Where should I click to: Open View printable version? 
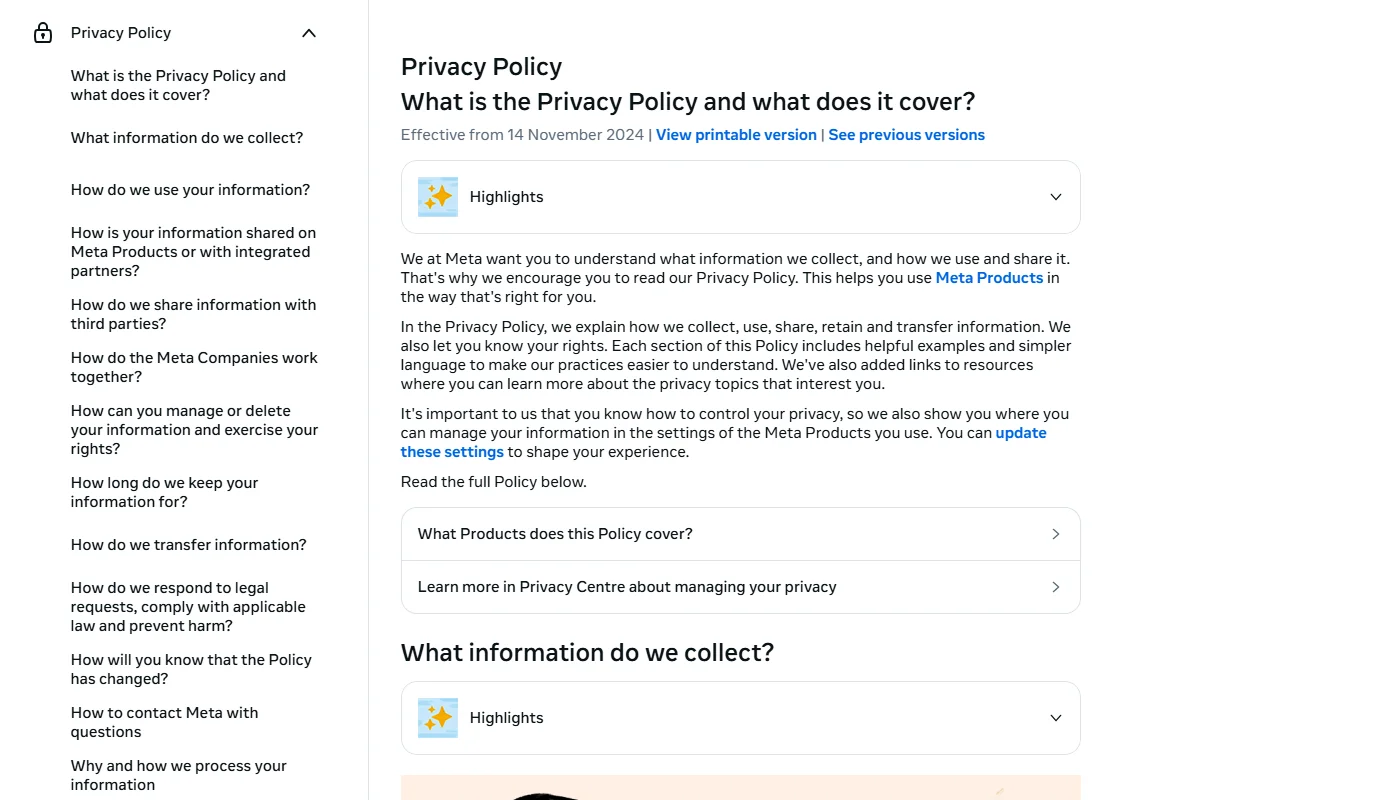pos(736,134)
